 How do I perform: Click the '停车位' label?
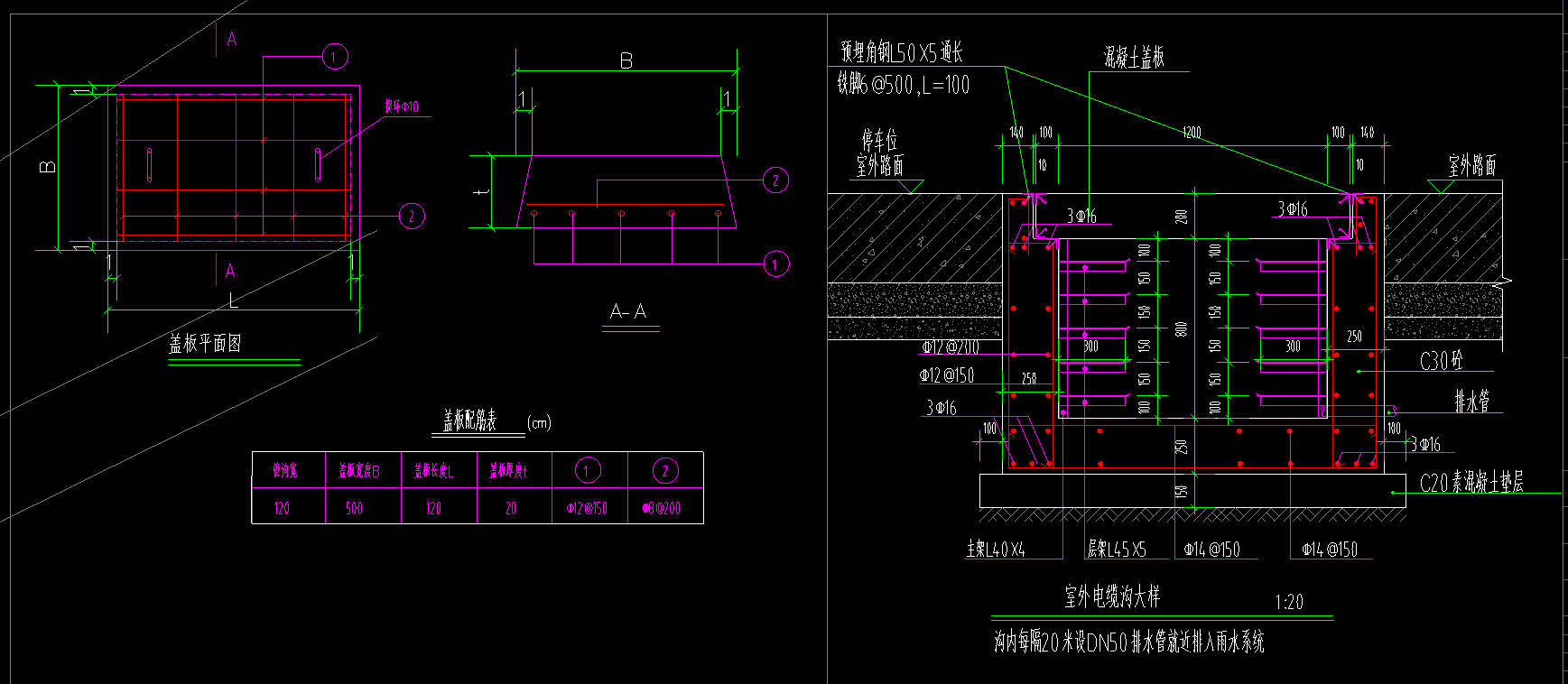click(x=879, y=140)
